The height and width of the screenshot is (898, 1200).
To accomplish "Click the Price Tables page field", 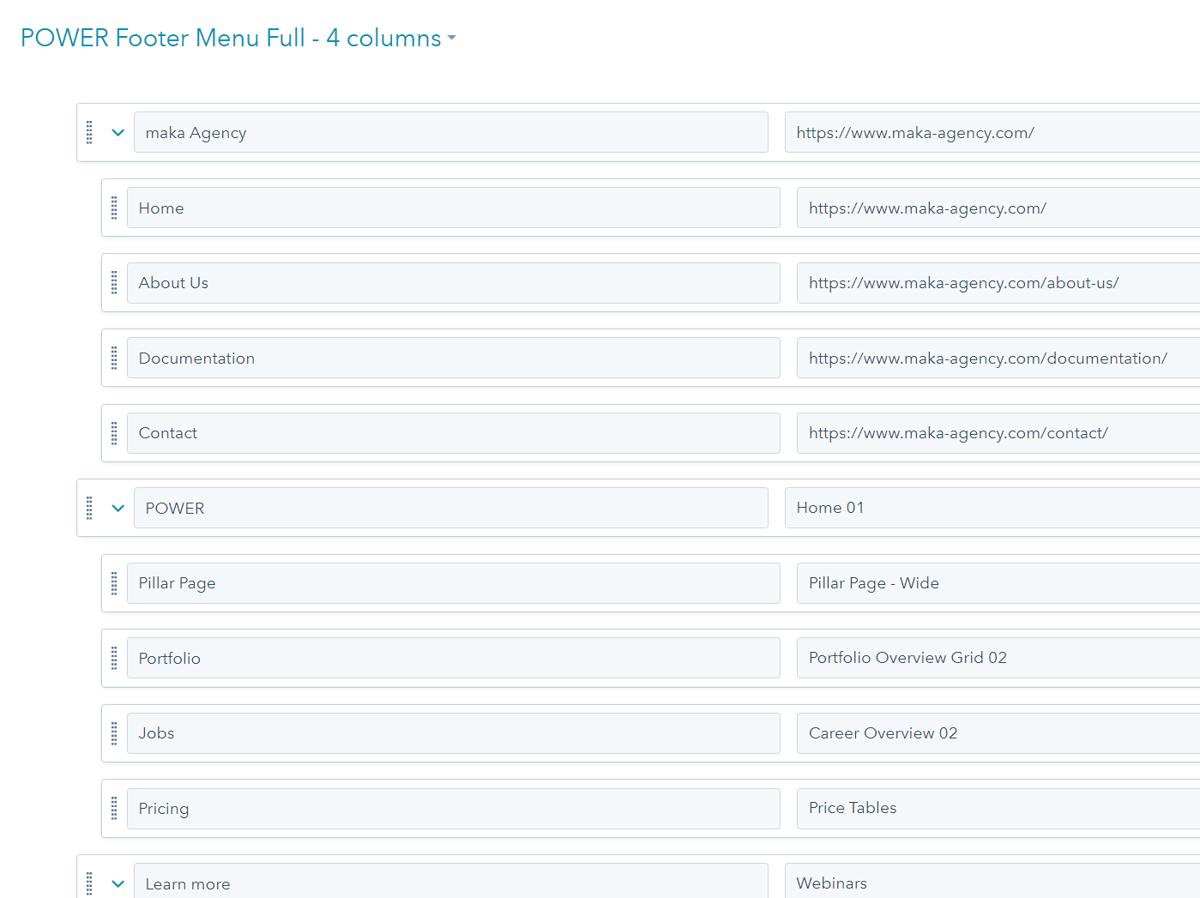I will (x=990, y=808).
